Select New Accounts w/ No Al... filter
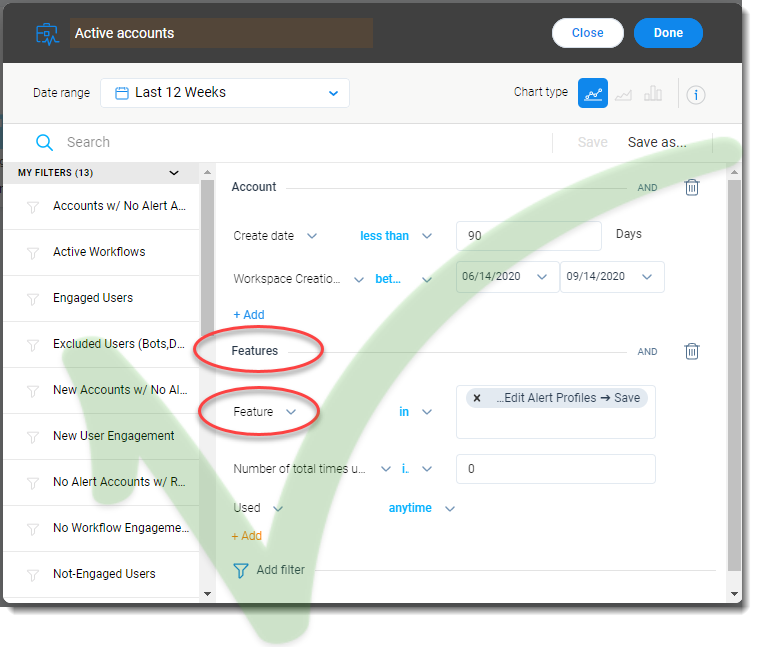This screenshot has height=647, width=757. [x=101, y=390]
